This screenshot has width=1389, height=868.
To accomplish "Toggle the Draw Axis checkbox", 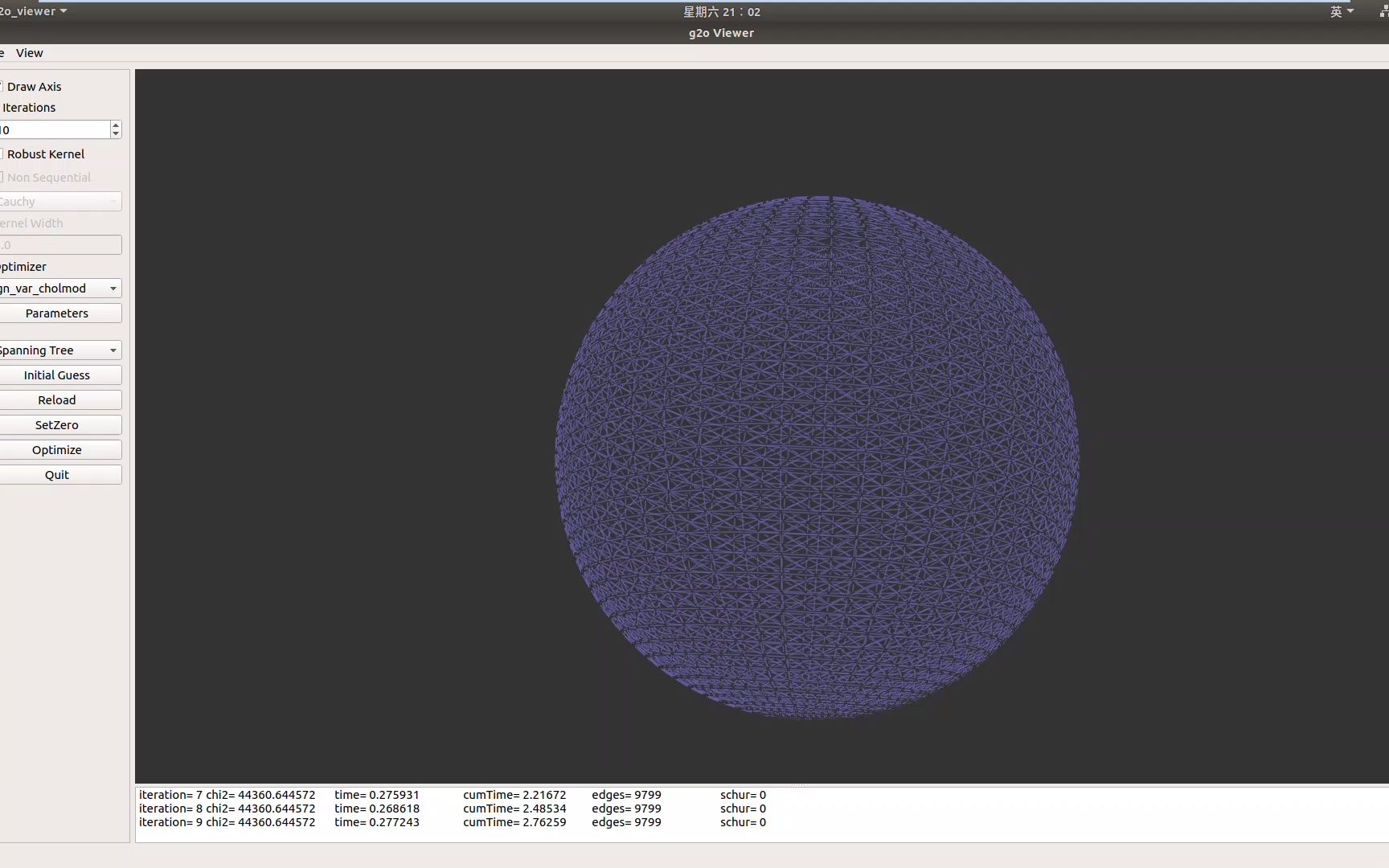I will pyautogui.click(x=31, y=87).
